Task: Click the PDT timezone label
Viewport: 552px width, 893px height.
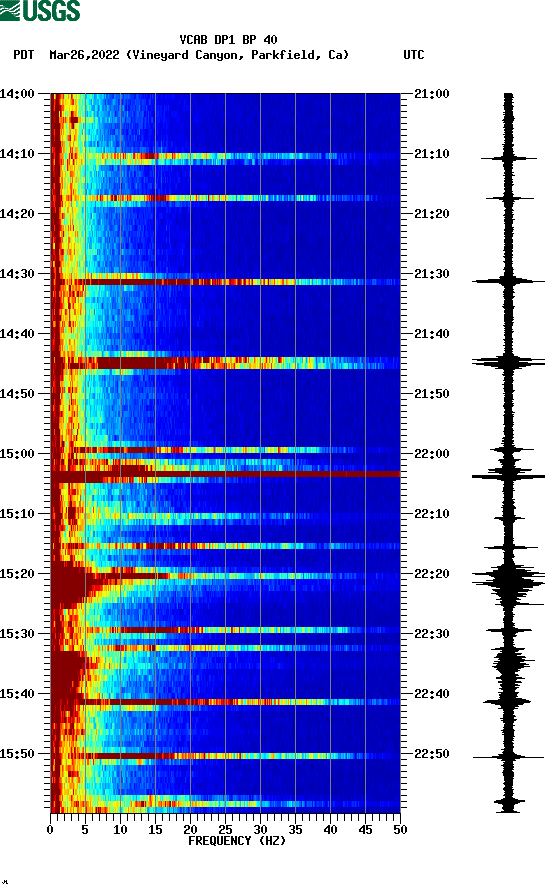Action: [23, 55]
